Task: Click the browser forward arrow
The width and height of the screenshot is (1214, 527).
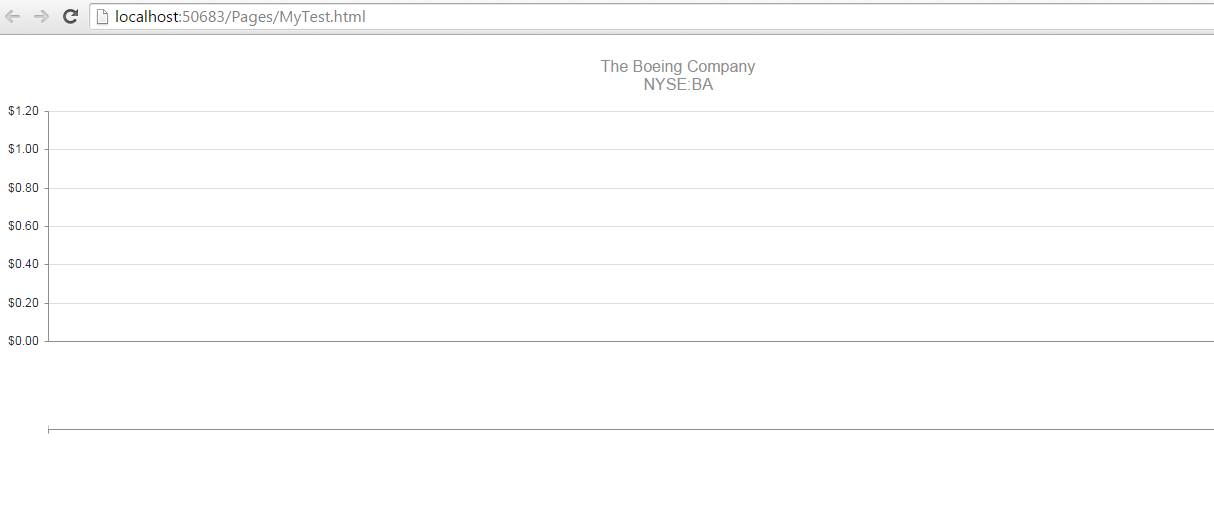Action: pos(42,16)
